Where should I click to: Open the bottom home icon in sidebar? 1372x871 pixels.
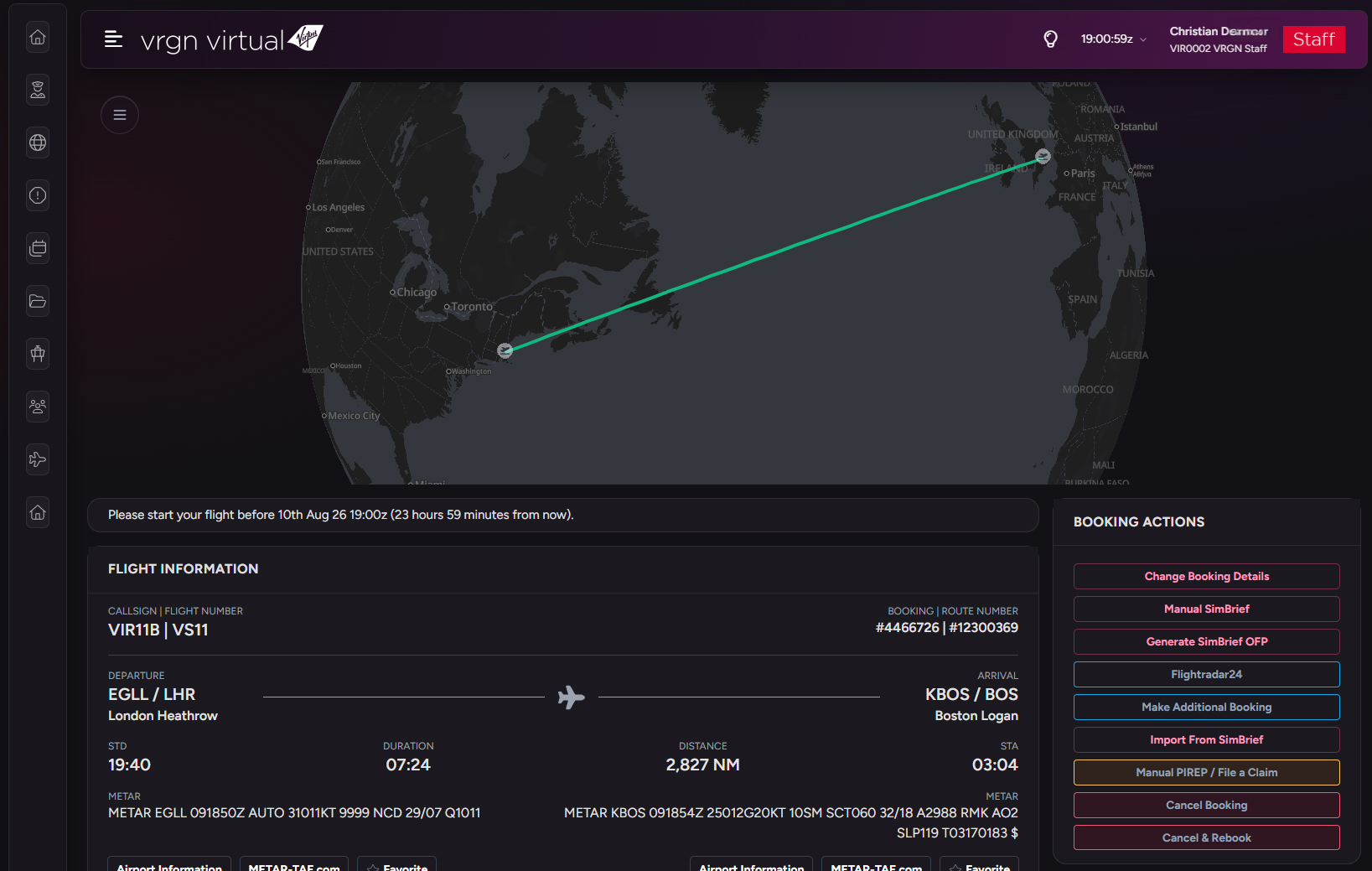(38, 512)
